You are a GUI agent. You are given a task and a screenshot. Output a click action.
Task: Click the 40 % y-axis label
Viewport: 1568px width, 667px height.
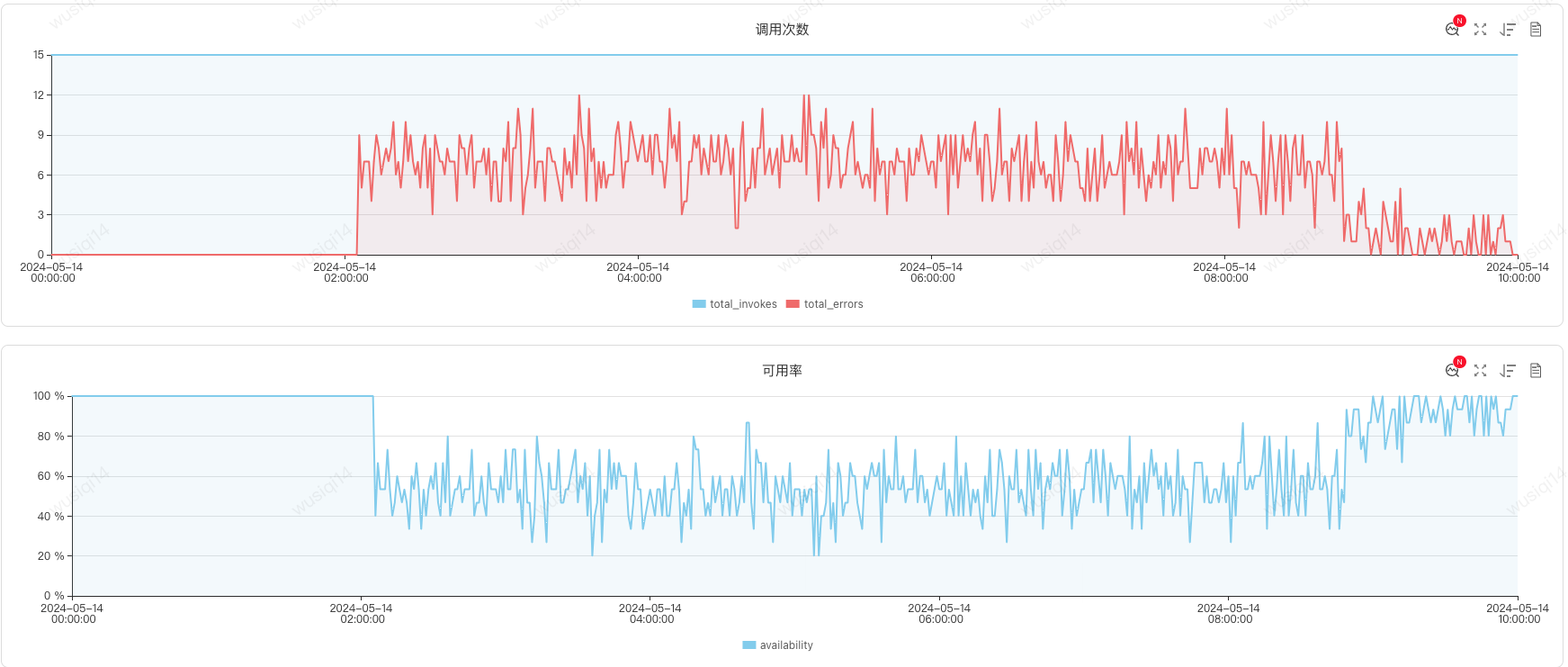(x=50, y=517)
